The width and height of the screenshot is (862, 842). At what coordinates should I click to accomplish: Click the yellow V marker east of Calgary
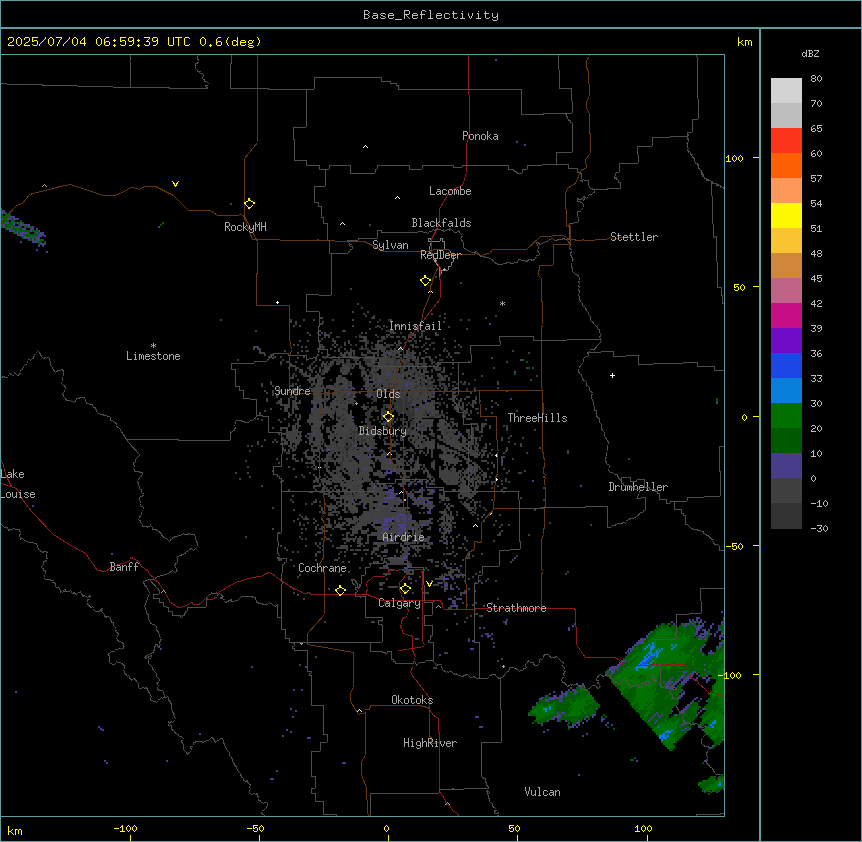click(x=429, y=584)
